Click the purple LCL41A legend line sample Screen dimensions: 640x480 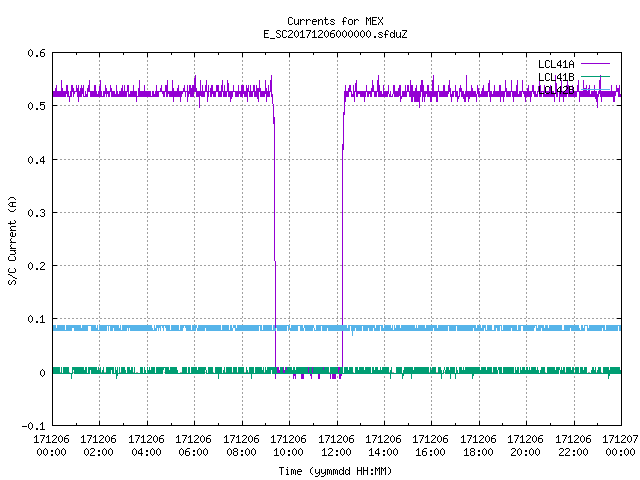point(595,64)
